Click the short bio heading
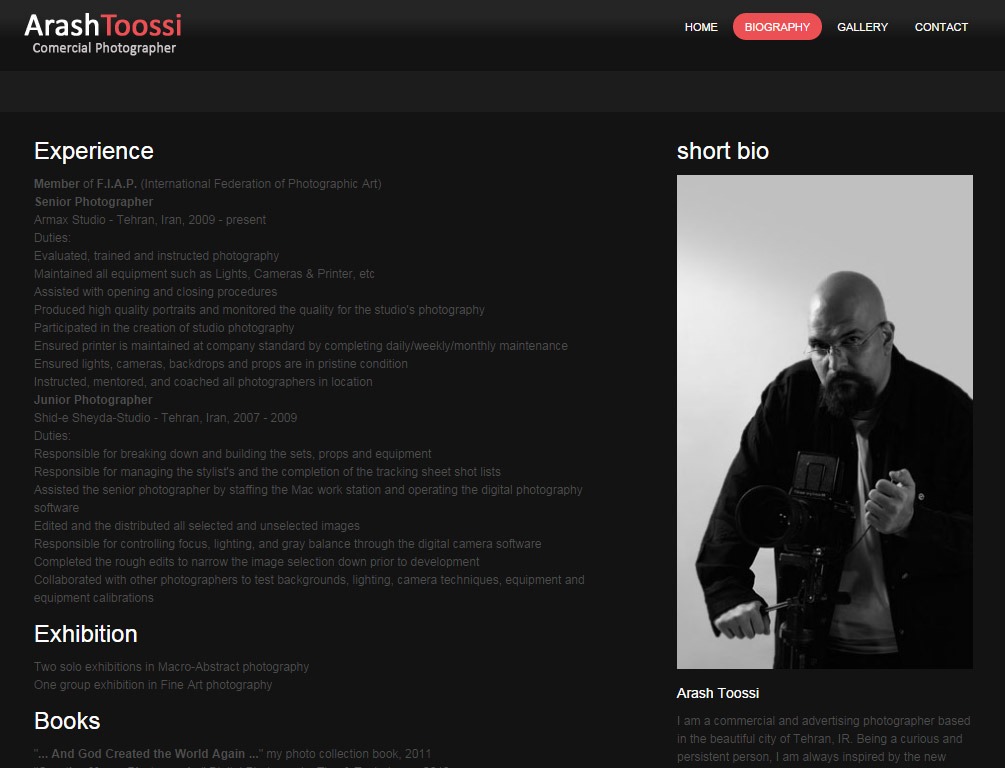 [722, 151]
